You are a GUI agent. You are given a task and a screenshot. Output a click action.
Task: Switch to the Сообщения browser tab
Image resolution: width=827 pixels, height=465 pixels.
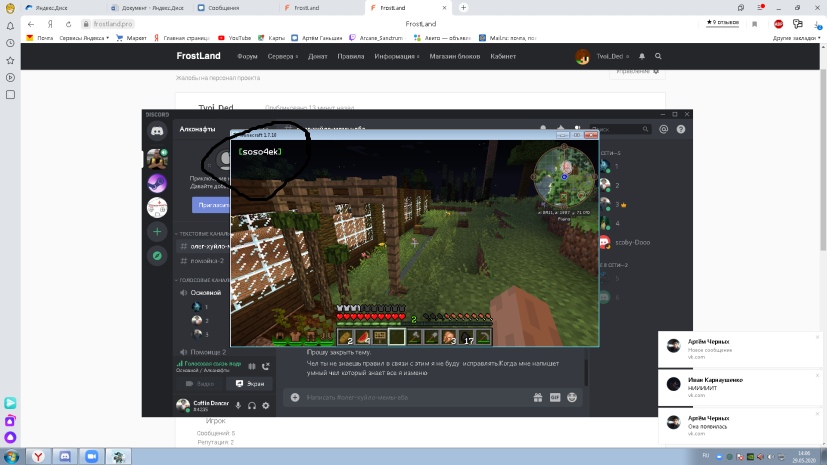point(224,8)
